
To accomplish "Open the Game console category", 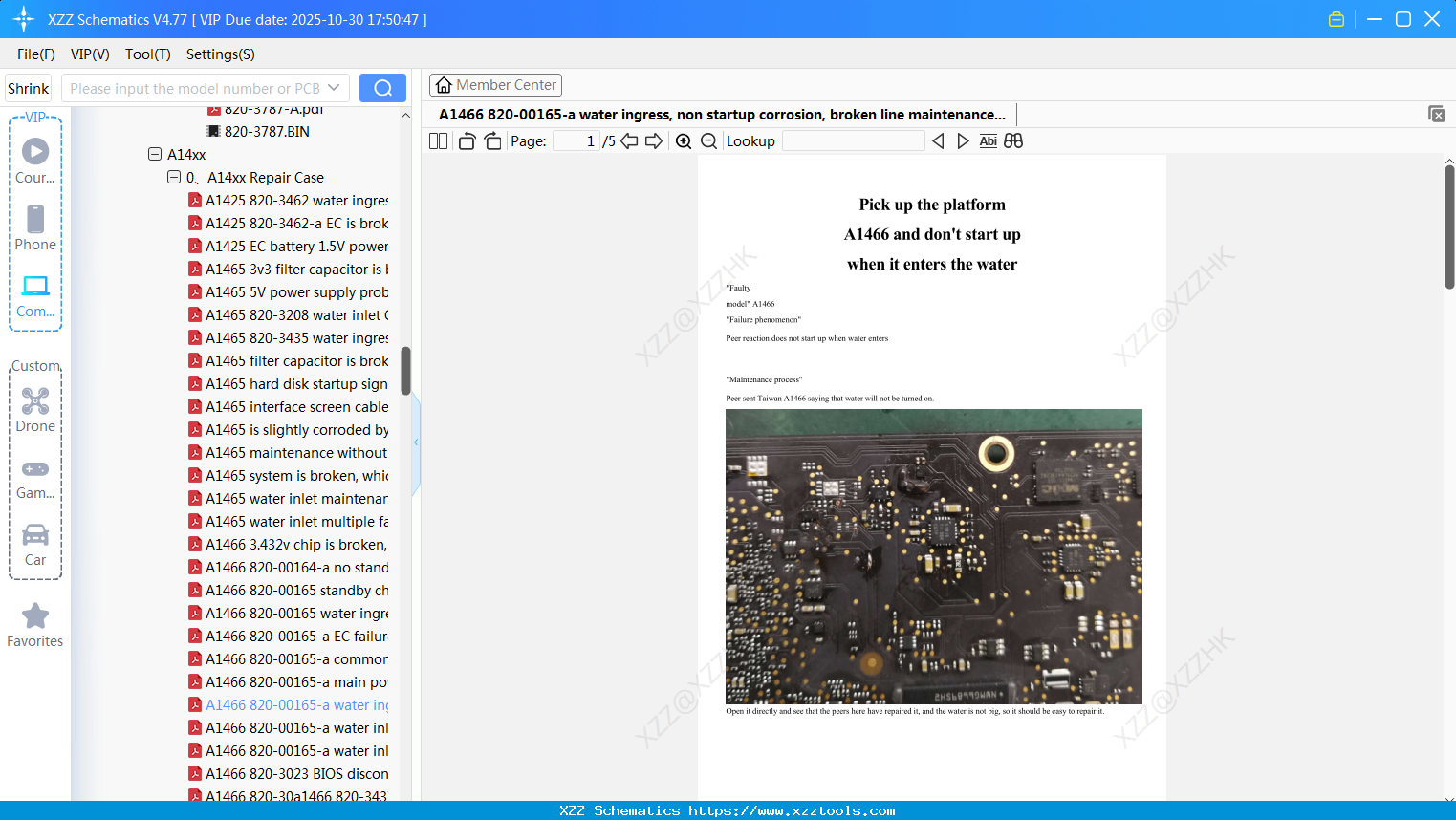I will coord(35,478).
